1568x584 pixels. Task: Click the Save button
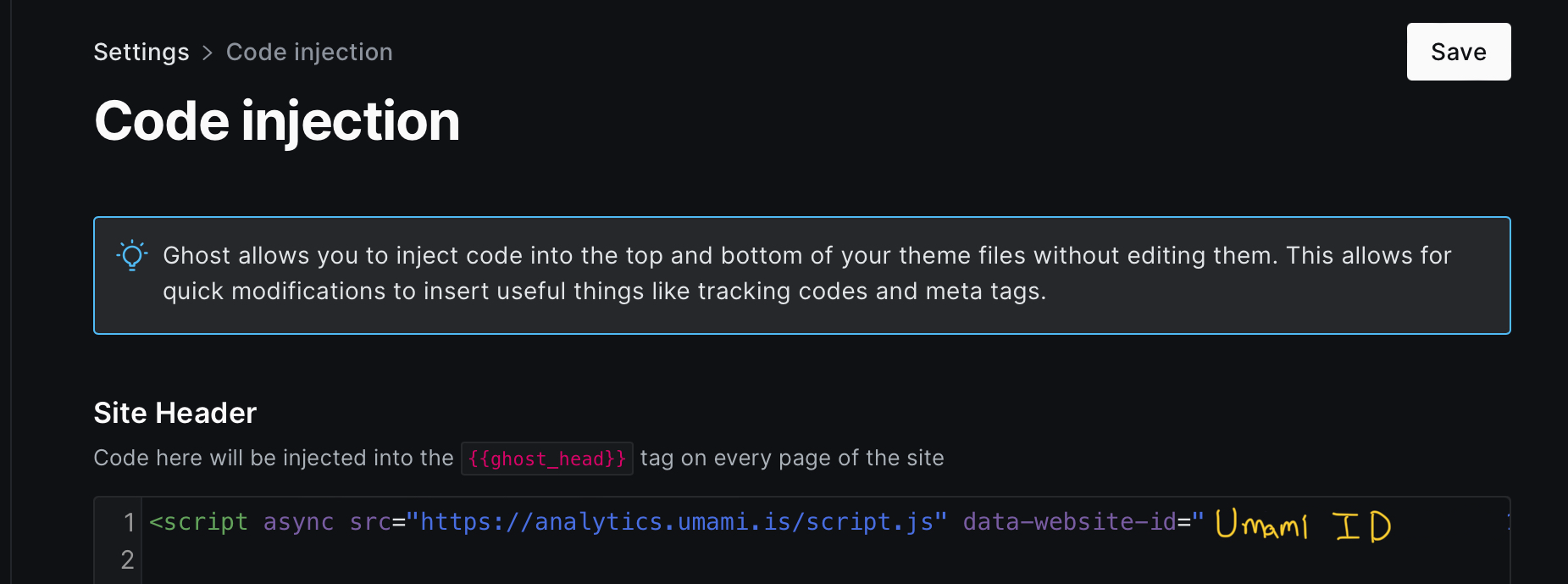click(x=1458, y=52)
